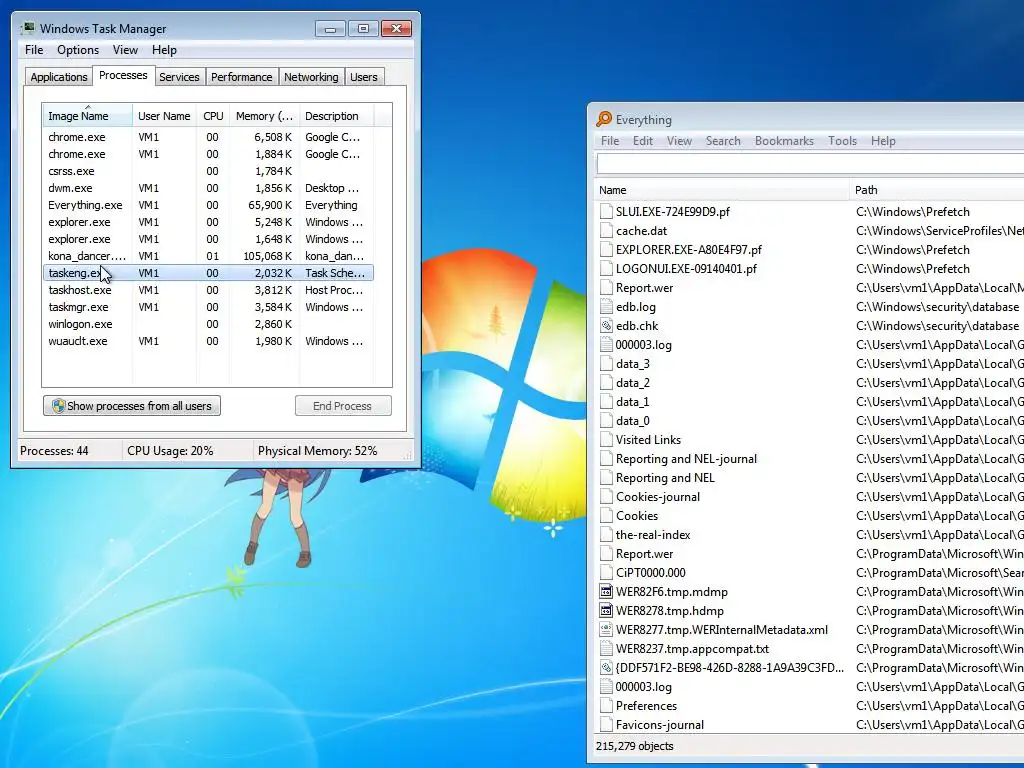Switch to the Services tab

(179, 77)
